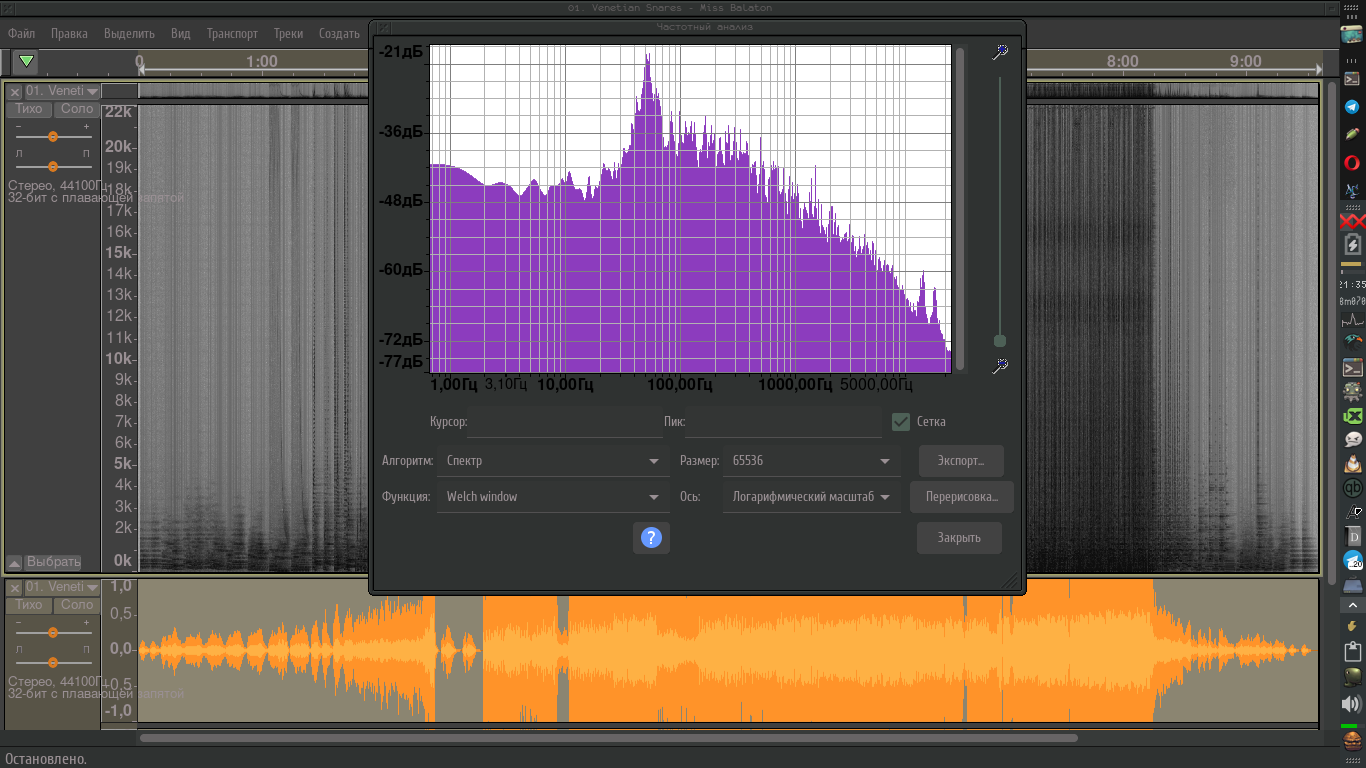The image size is (1366, 768).
Task: Open the volume speaker control
Action: coord(1352,703)
